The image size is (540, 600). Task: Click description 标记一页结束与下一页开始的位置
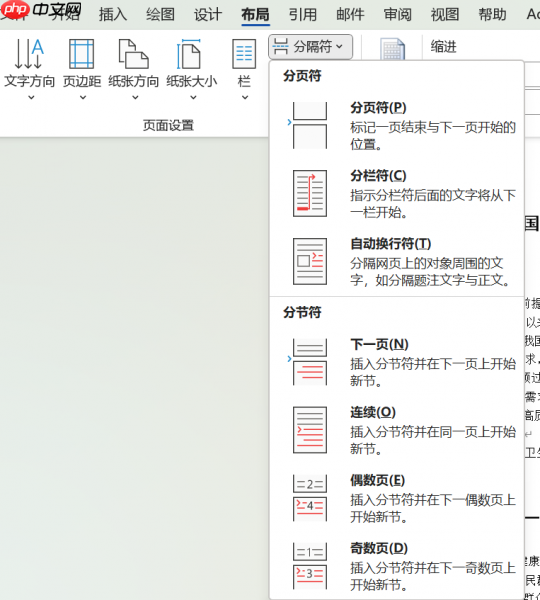point(433,135)
